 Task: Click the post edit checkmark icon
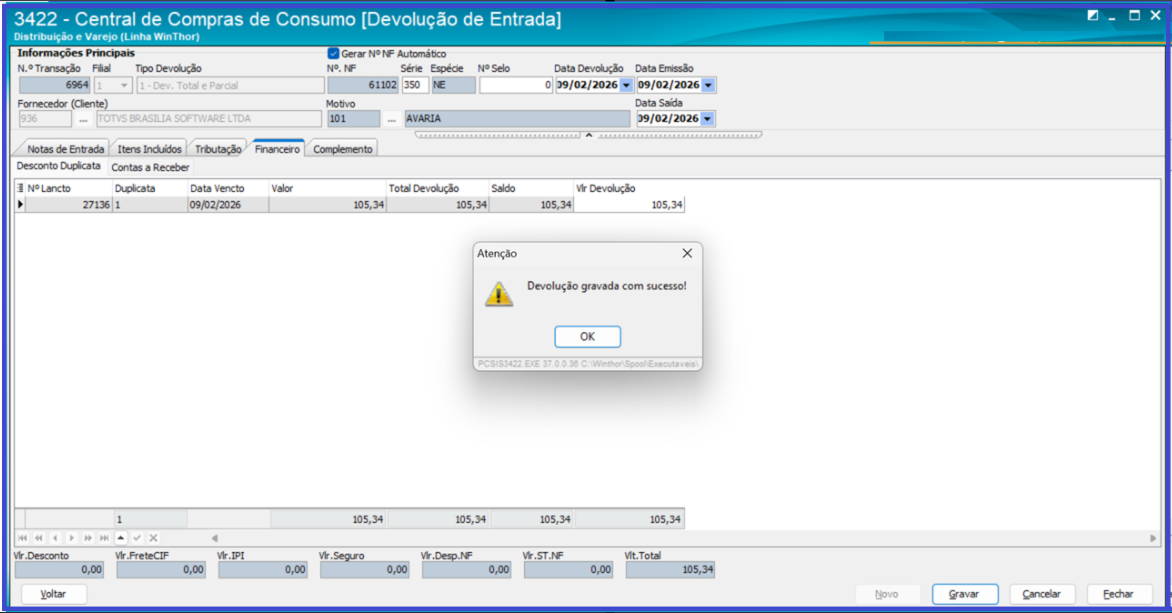pyautogui.click(x=138, y=537)
